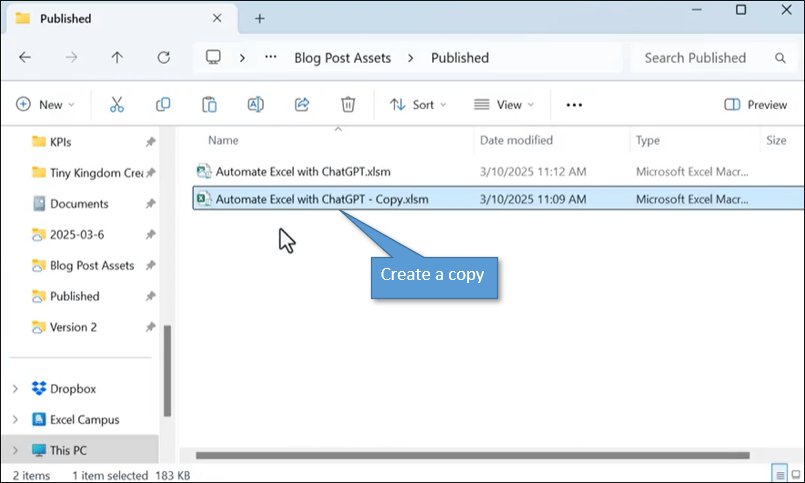Go up one folder level
The width and height of the screenshot is (805, 483).
pos(117,58)
